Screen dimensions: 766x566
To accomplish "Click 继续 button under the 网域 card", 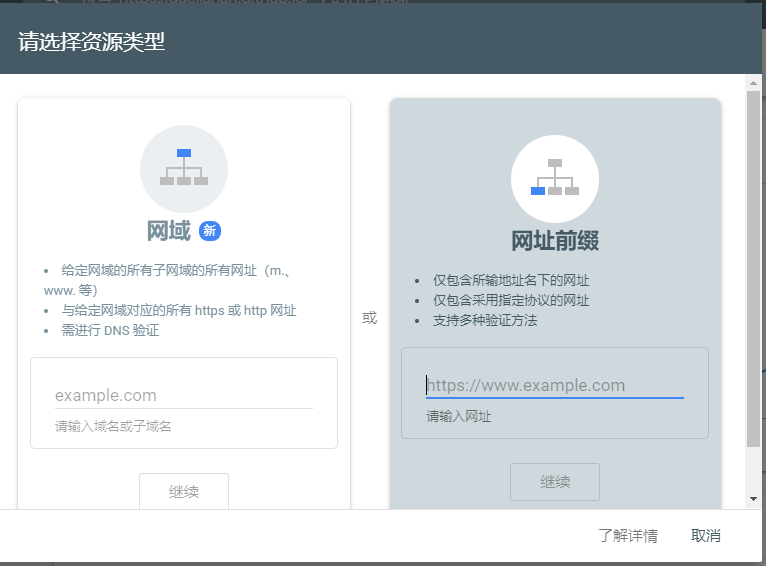I will point(184,491).
